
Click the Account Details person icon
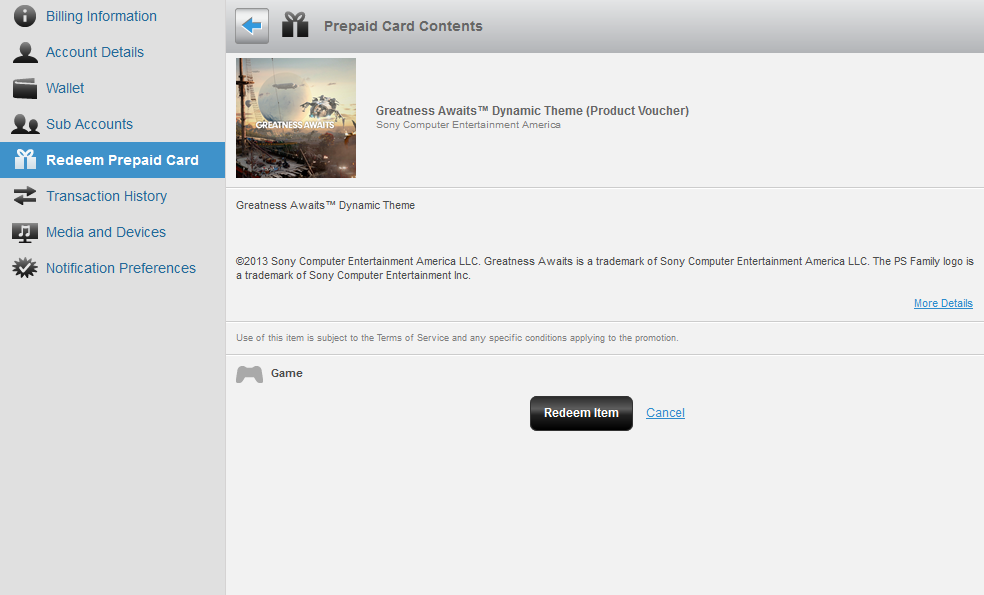pyautogui.click(x=25, y=52)
